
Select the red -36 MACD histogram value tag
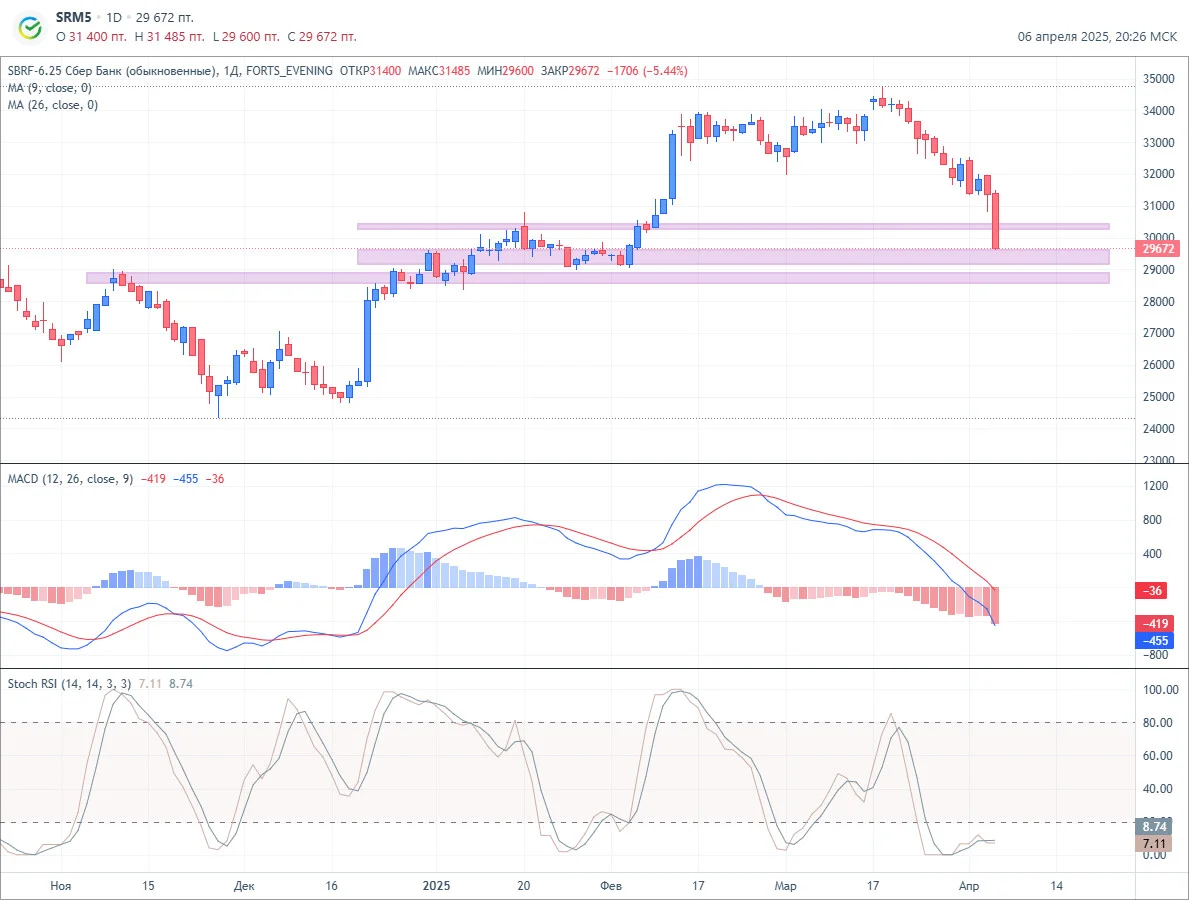[x=1151, y=591]
